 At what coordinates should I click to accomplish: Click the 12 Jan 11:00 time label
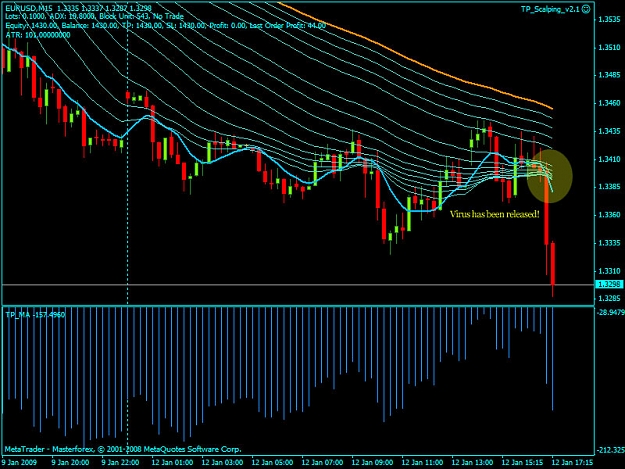pyautogui.click(x=422, y=463)
